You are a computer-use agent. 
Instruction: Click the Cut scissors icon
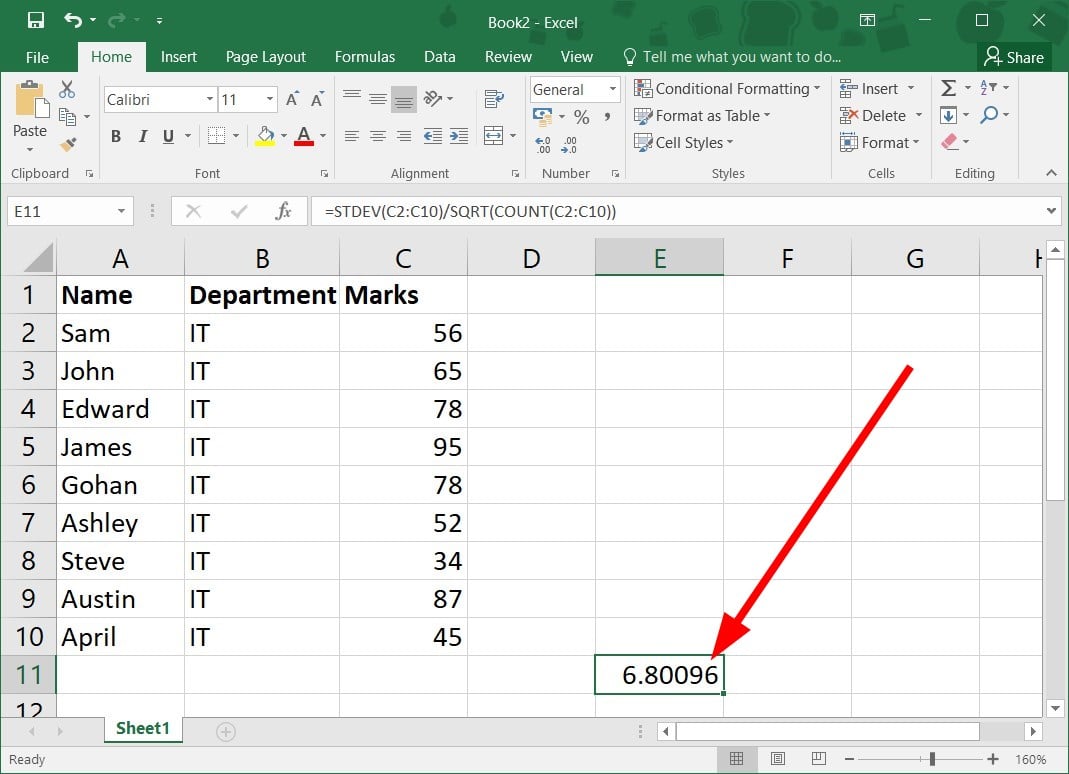[x=67, y=90]
